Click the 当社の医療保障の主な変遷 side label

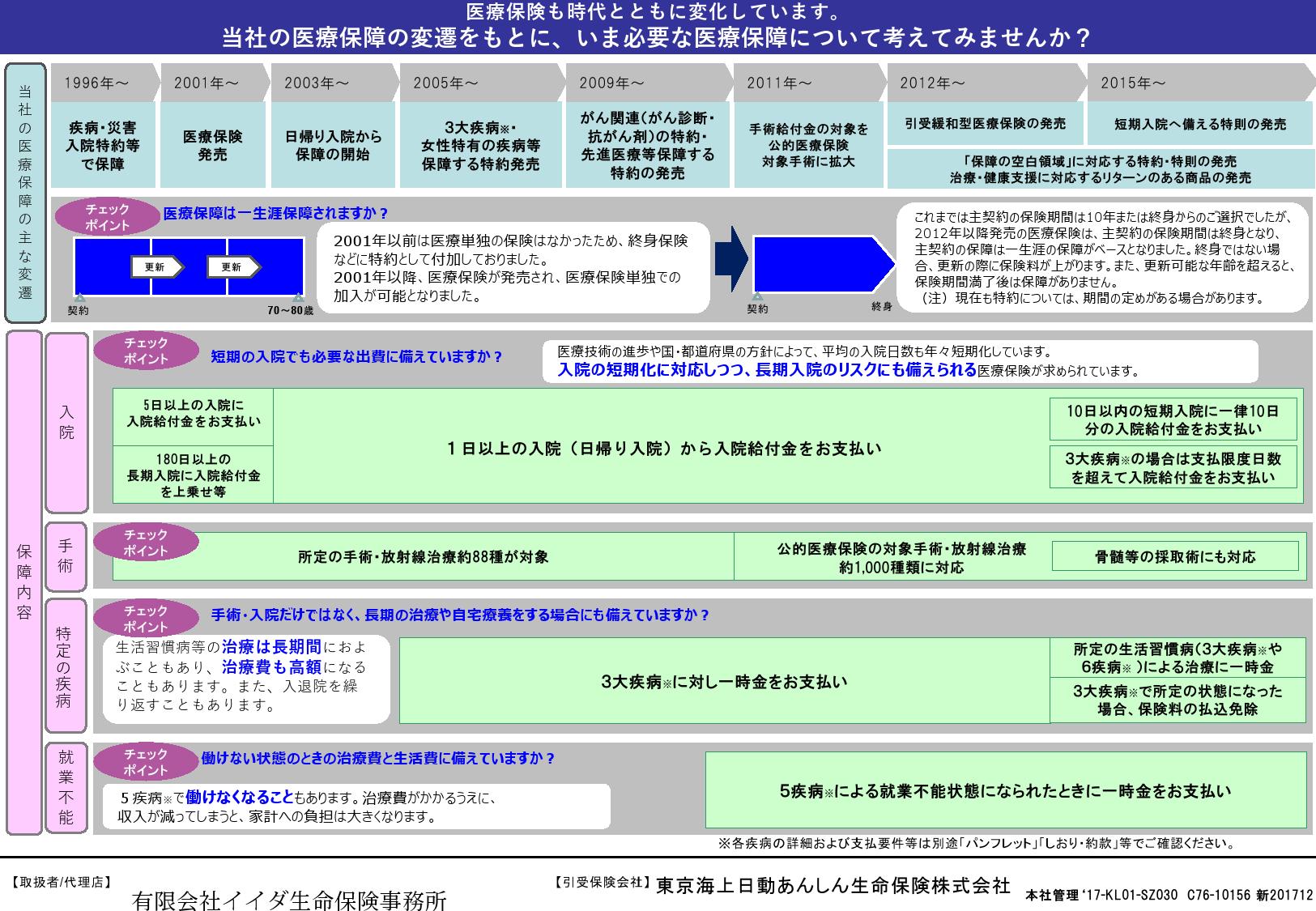tap(24, 193)
